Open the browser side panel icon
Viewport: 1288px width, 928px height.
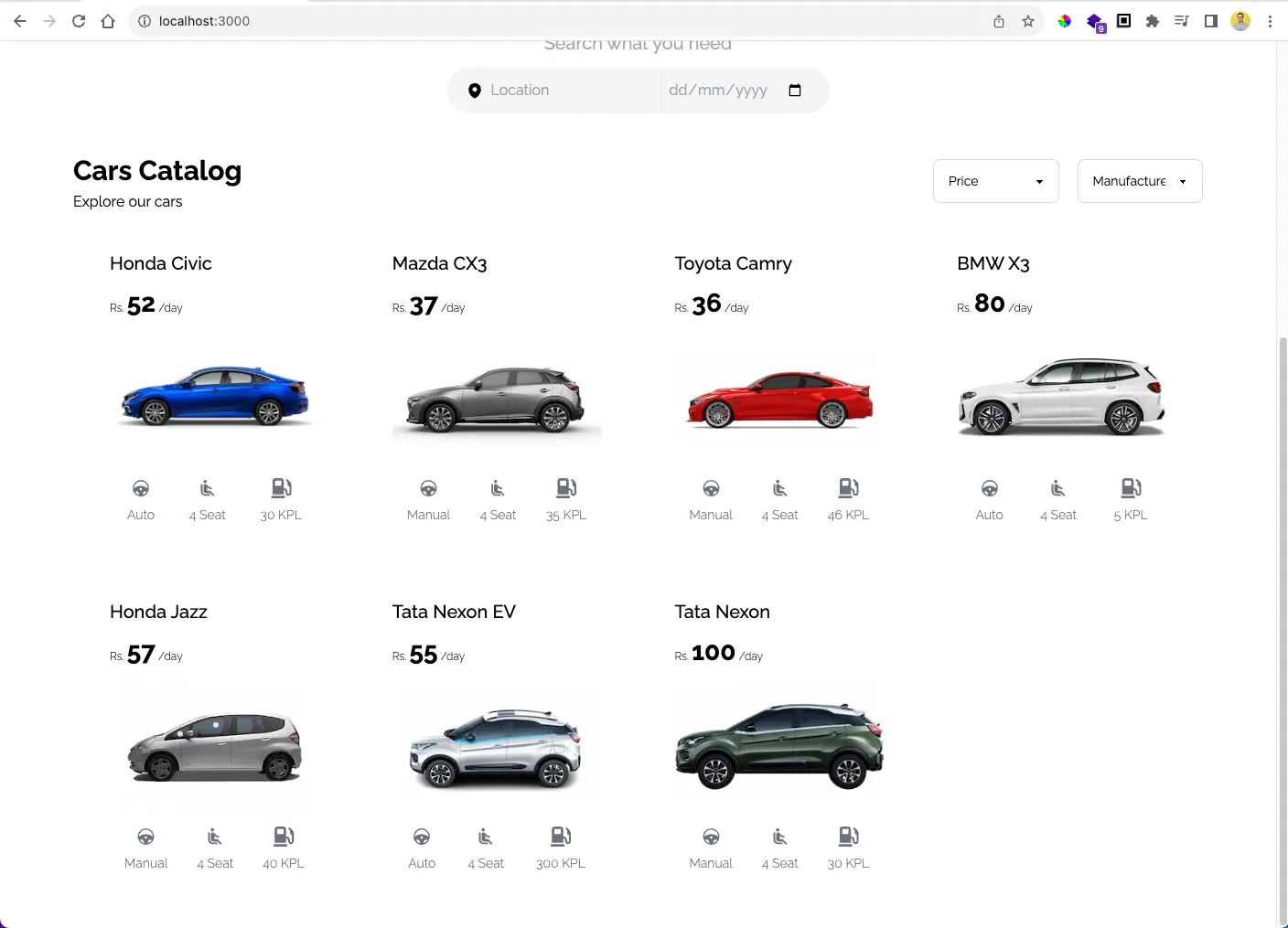[x=1211, y=21]
